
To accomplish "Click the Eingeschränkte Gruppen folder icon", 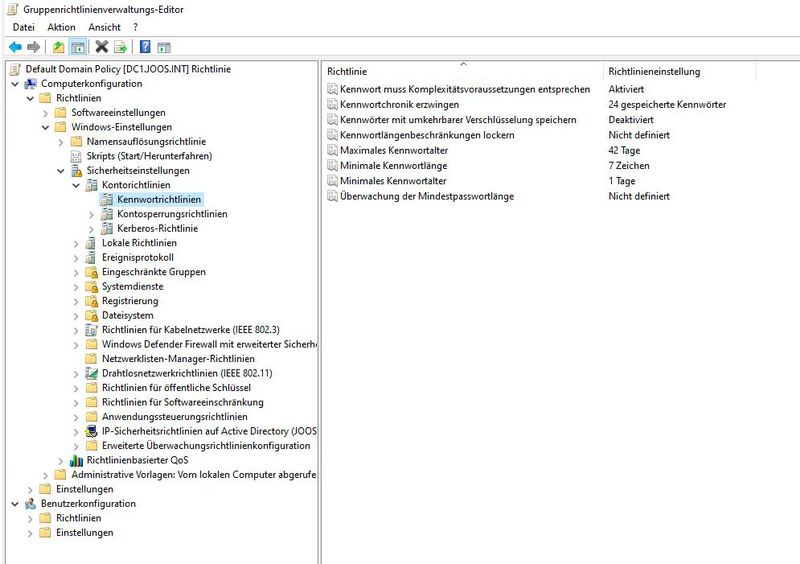I will pyautogui.click(x=91, y=272).
